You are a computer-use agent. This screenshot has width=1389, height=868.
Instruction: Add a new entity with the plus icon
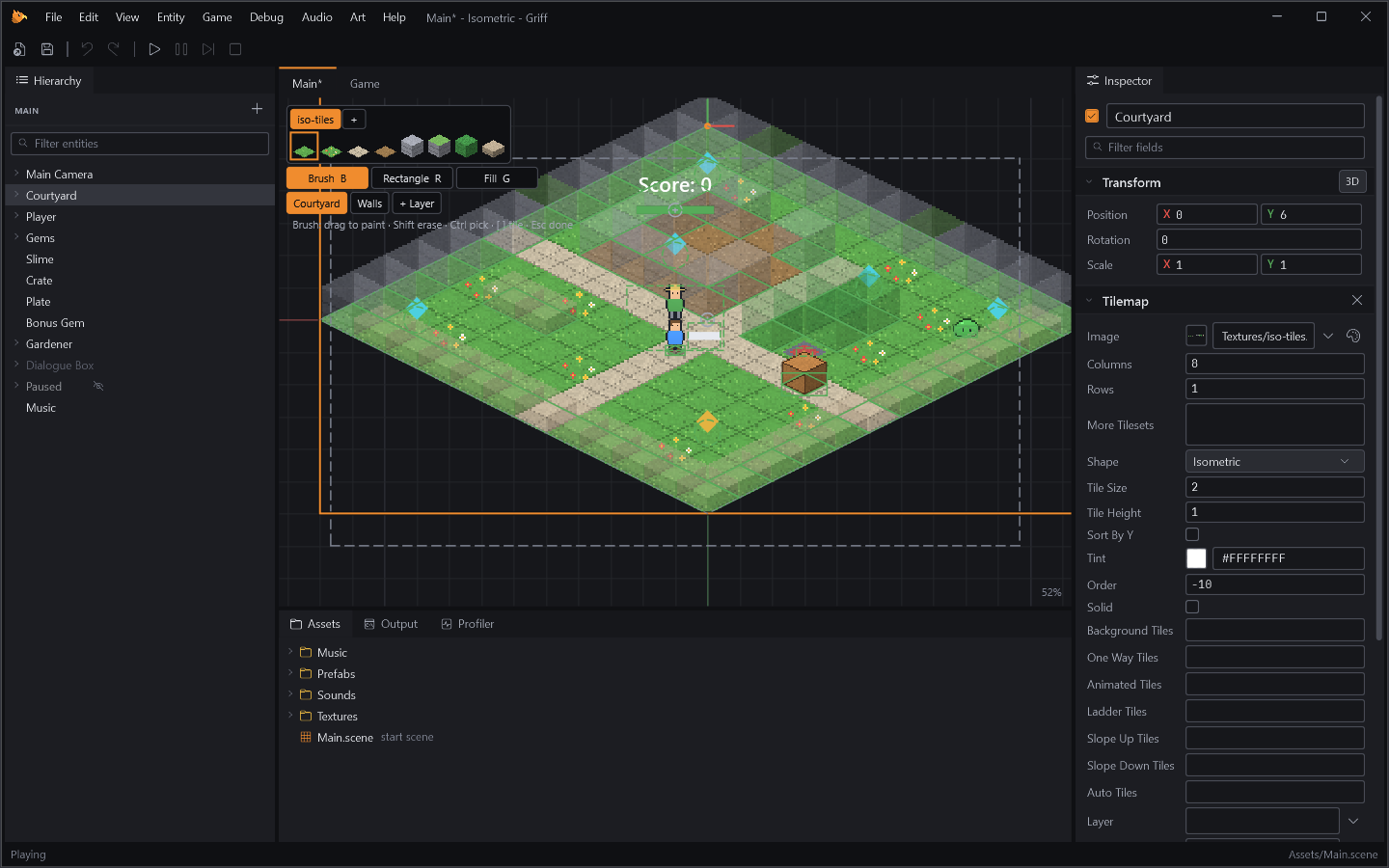click(257, 109)
